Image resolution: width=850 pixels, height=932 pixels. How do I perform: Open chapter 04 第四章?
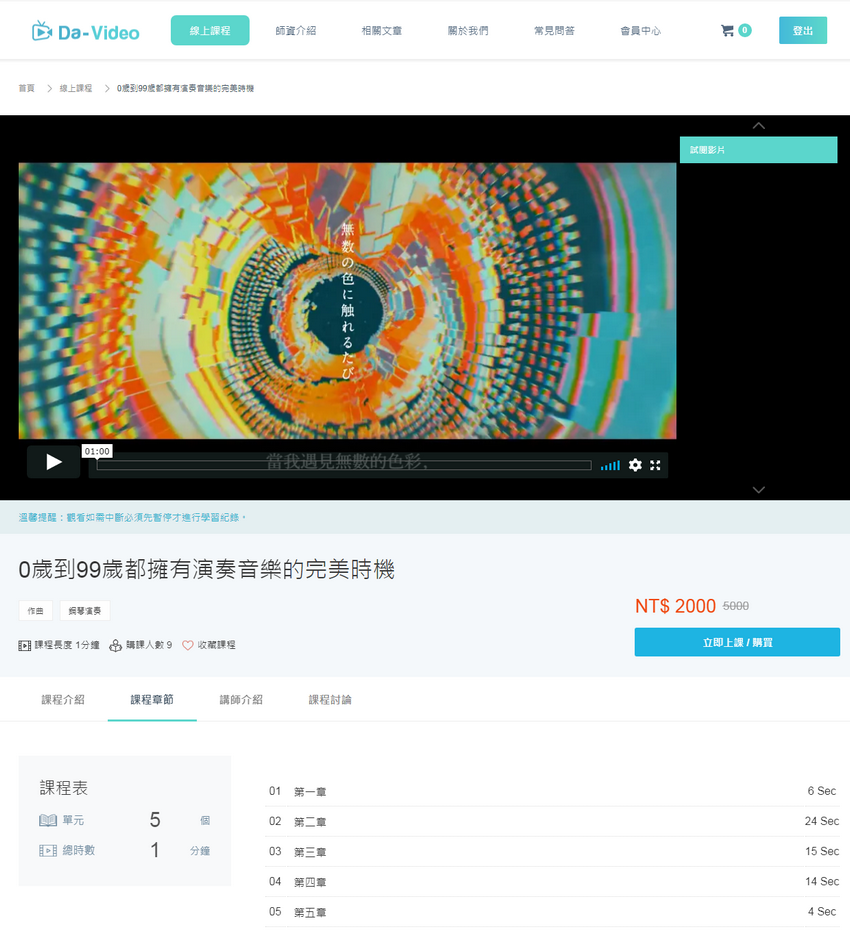pos(552,881)
